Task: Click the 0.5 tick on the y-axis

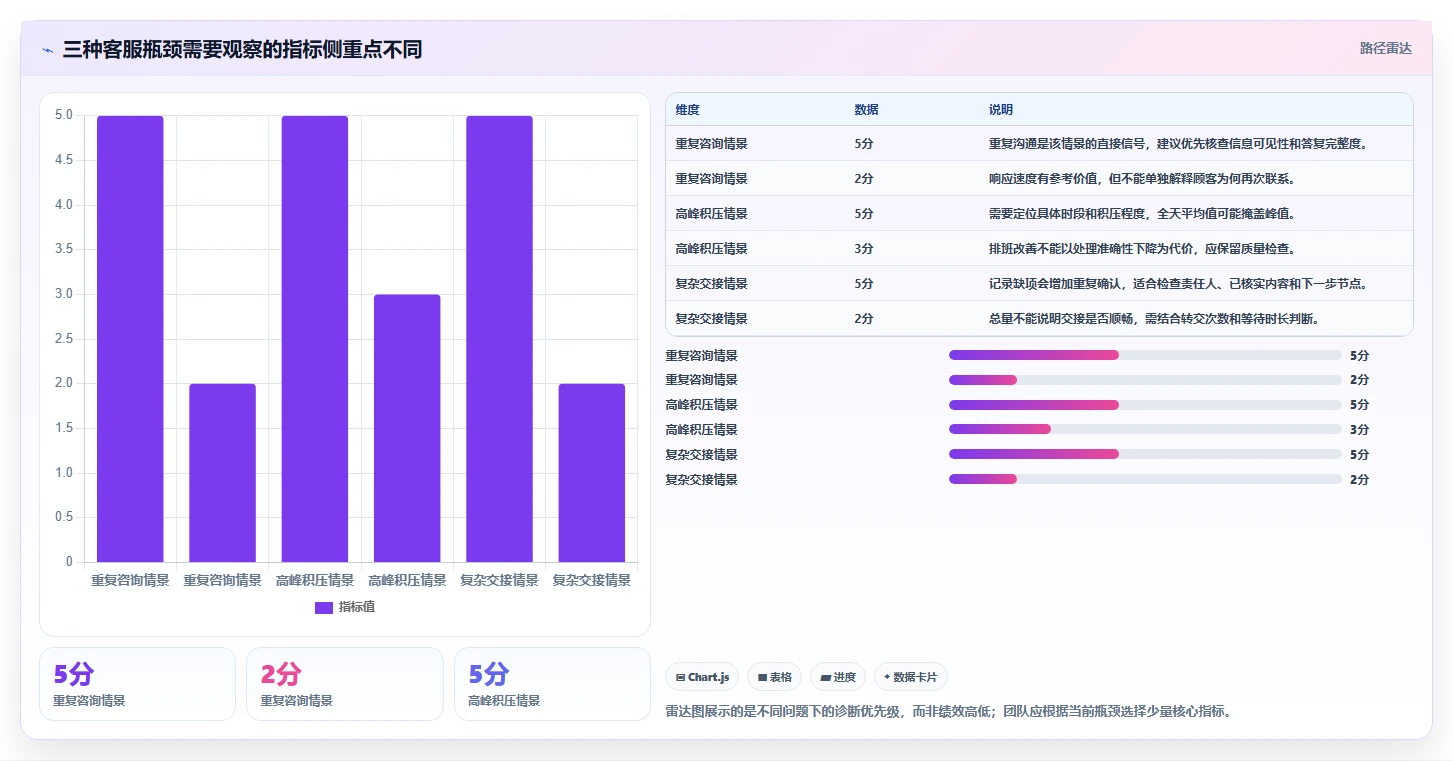Action: point(63,517)
